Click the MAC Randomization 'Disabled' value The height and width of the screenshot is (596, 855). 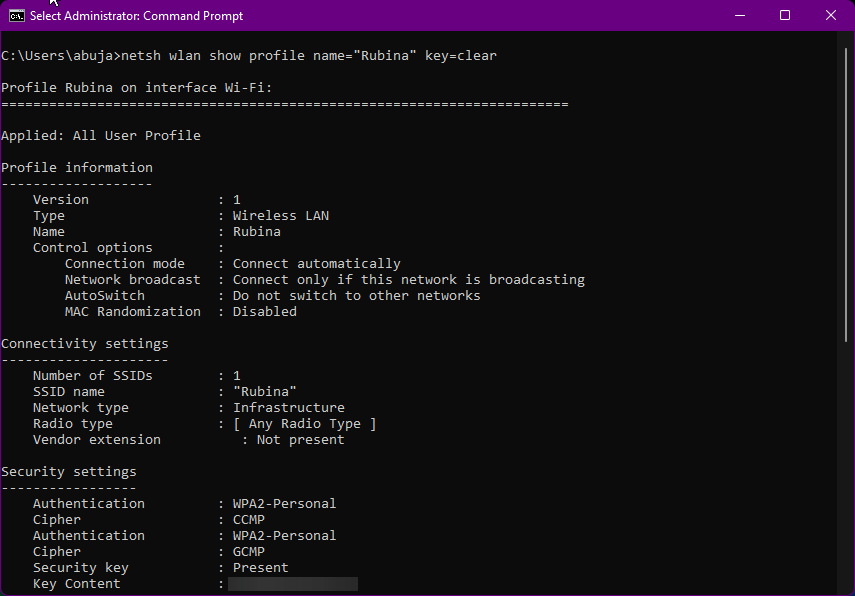[264, 312]
